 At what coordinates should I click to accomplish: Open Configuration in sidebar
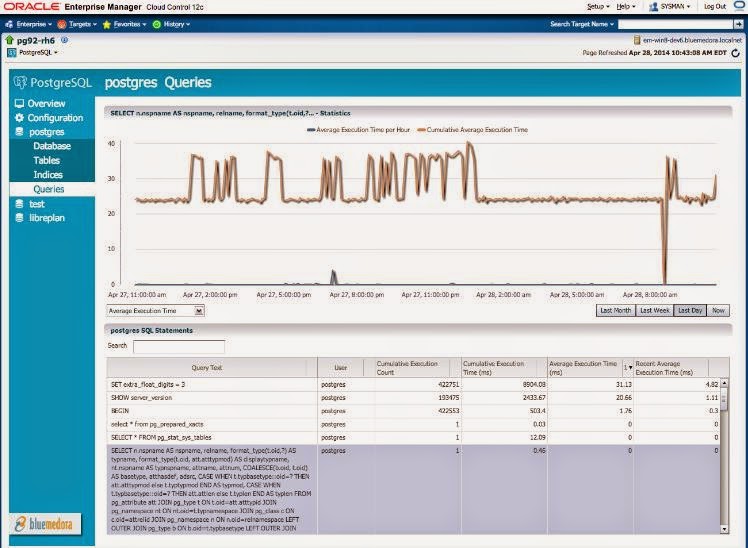55,118
